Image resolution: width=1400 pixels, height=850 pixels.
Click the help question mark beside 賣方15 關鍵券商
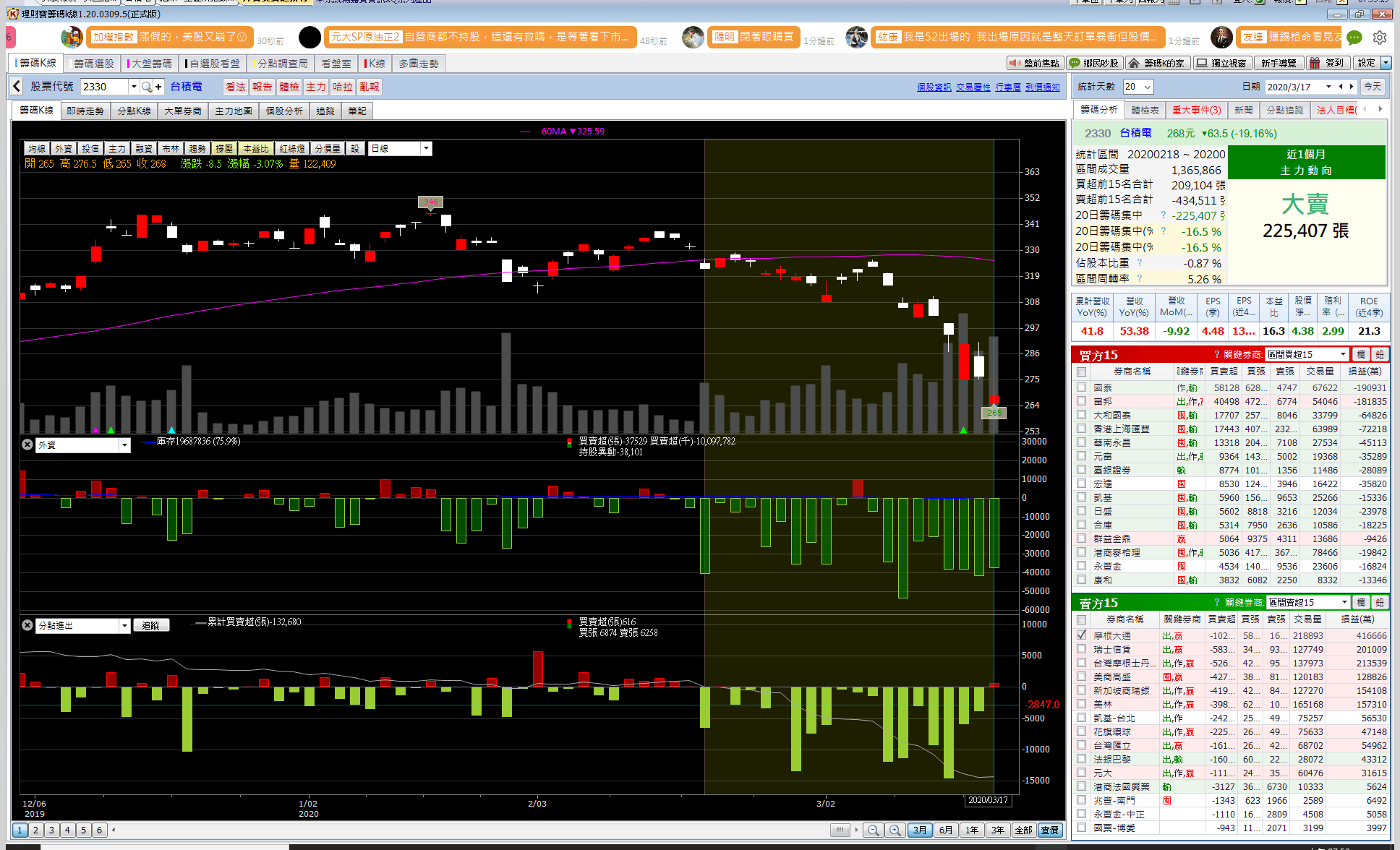1217,603
